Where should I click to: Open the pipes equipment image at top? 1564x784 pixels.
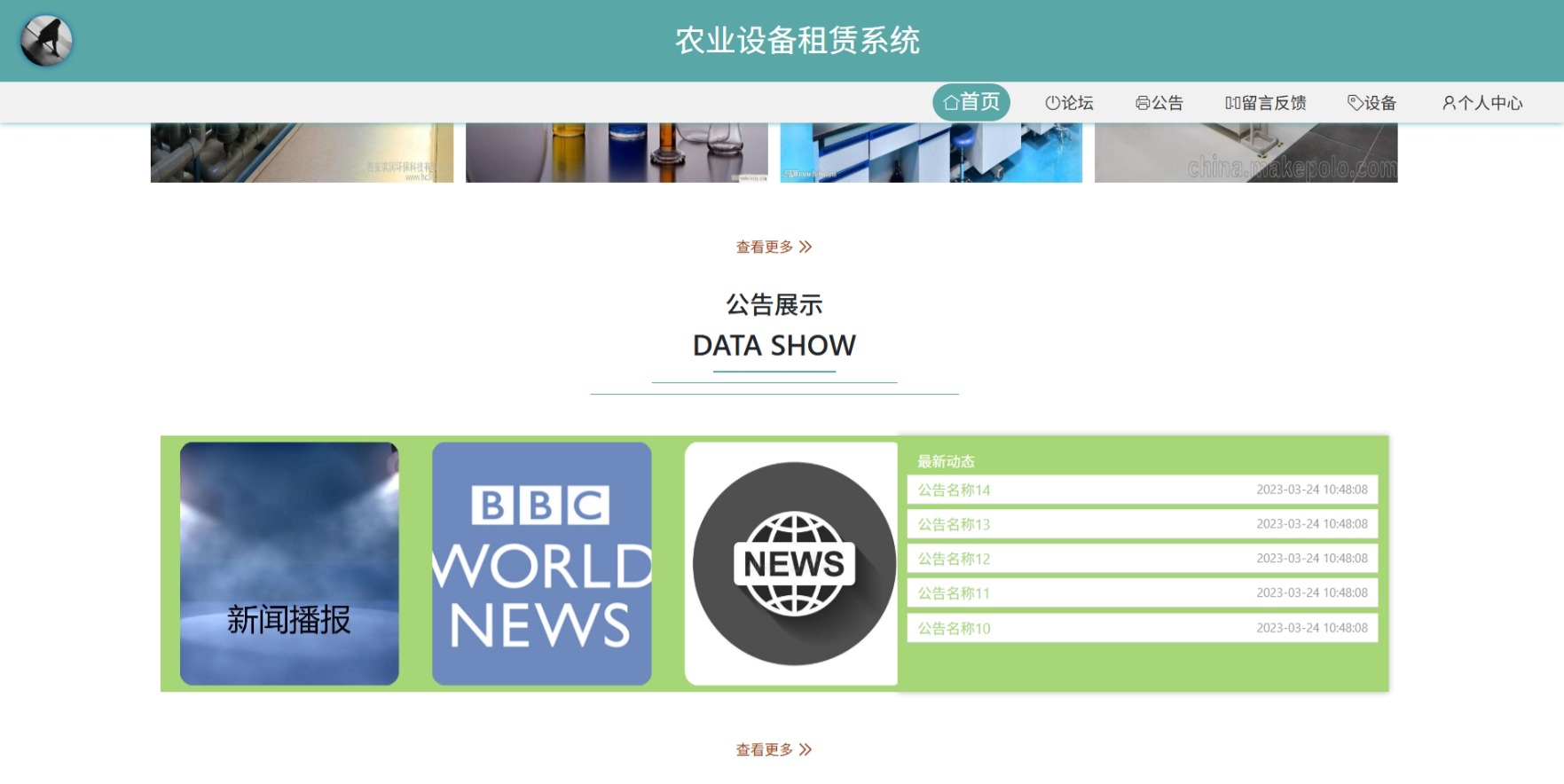[302, 153]
